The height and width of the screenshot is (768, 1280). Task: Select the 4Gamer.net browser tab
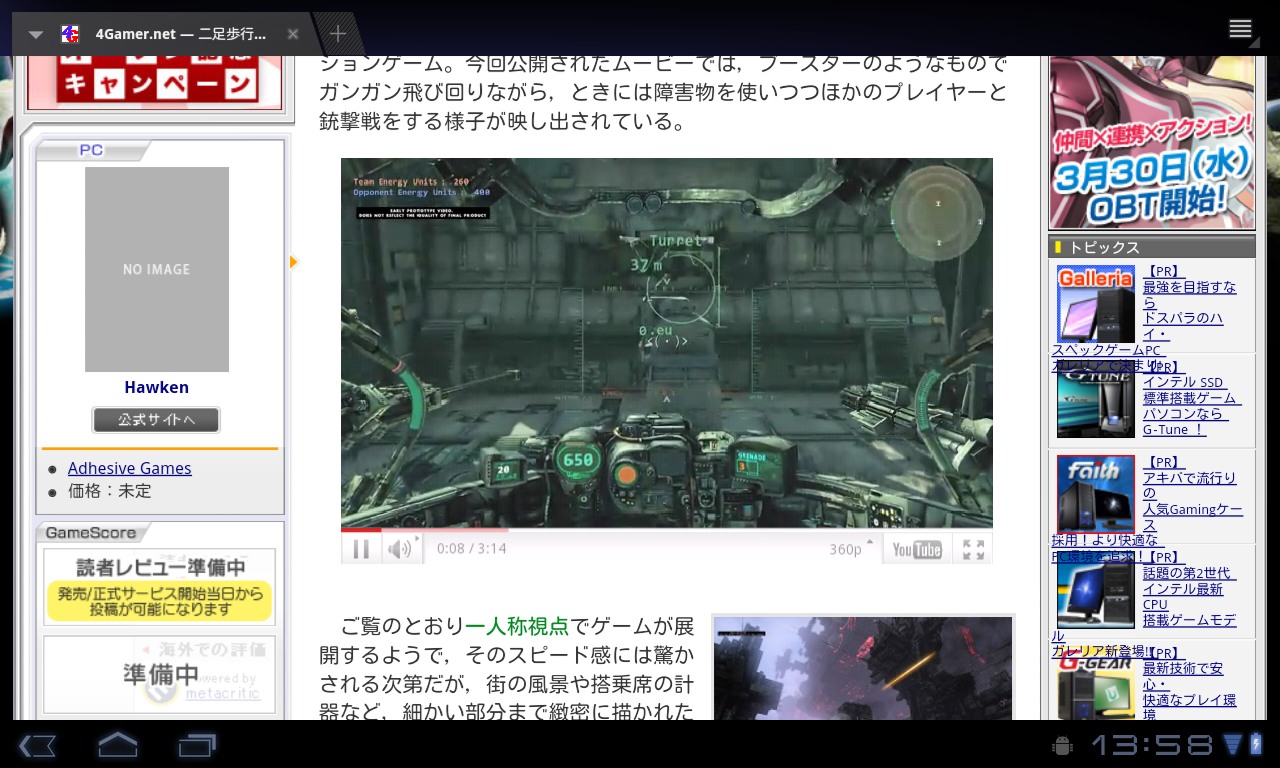[166, 34]
